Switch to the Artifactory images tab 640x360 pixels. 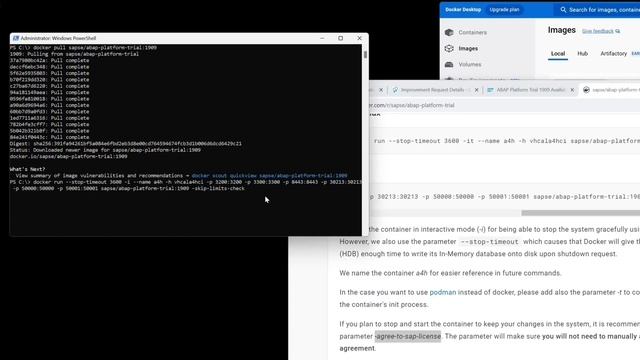[613, 53]
